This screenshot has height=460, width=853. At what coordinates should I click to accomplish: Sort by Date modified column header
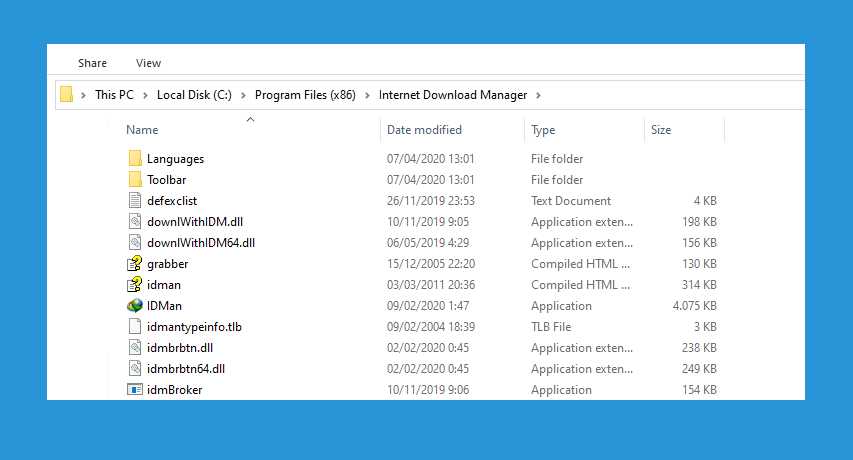(x=424, y=130)
